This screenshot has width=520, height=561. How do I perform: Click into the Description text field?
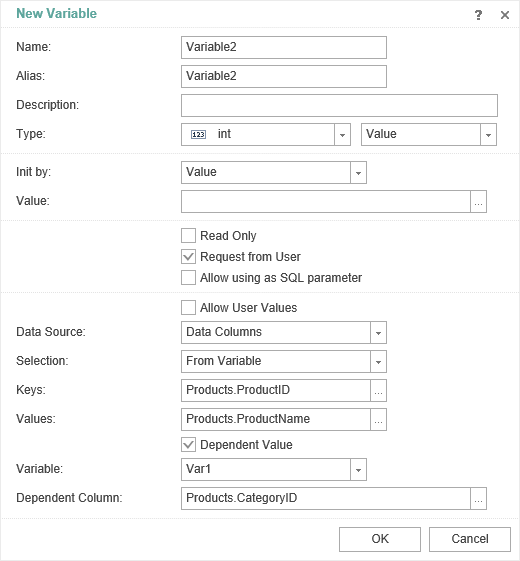click(339, 106)
